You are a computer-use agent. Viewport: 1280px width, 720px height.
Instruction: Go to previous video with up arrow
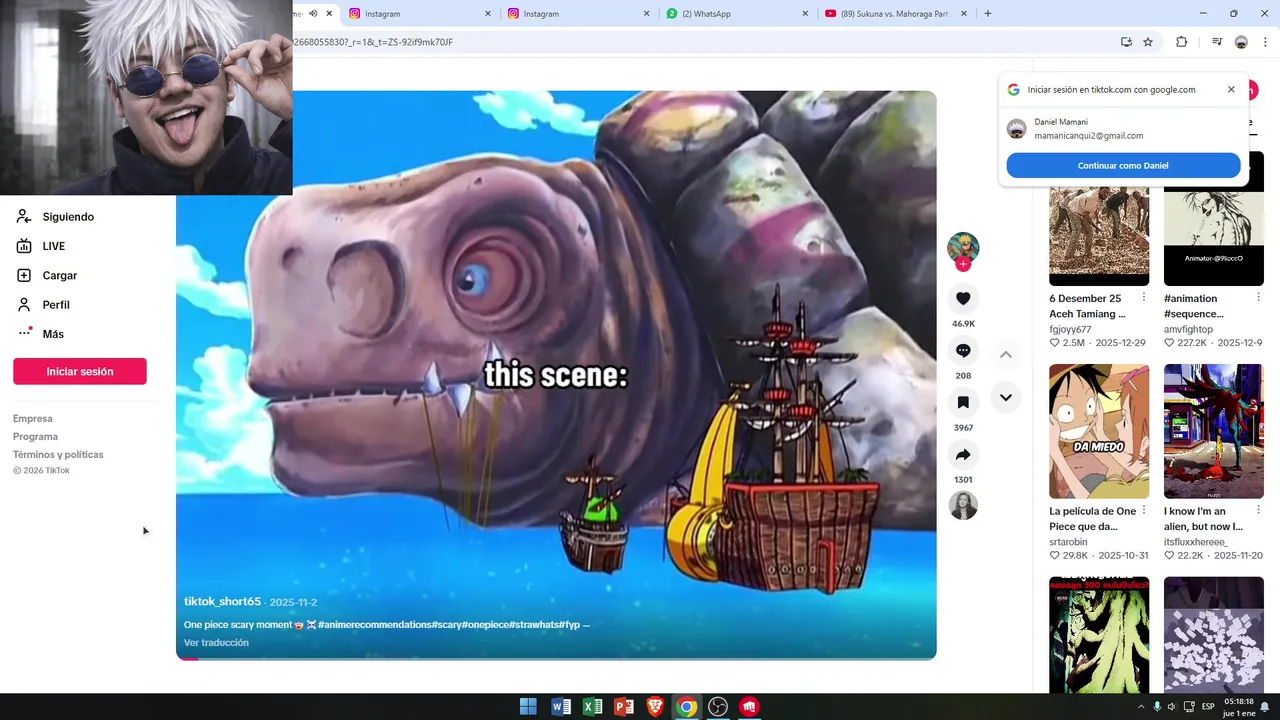tap(1006, 355)
